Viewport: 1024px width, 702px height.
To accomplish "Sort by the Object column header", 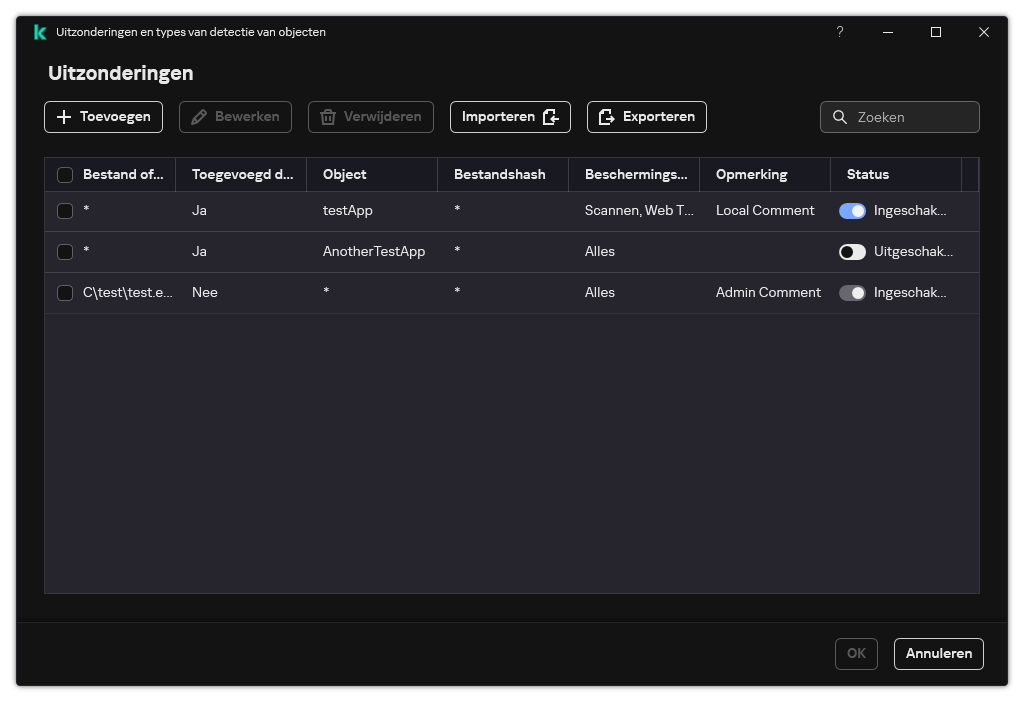I will [345, 174].
